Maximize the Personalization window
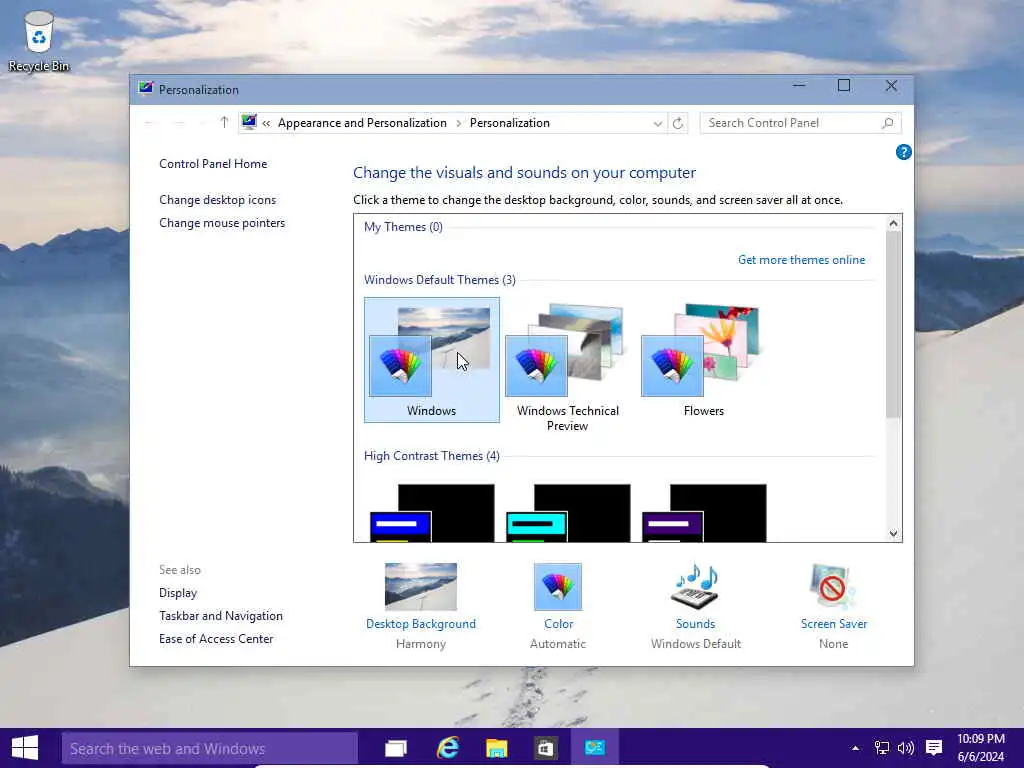 pyautogui.click(x=844, y=86)
